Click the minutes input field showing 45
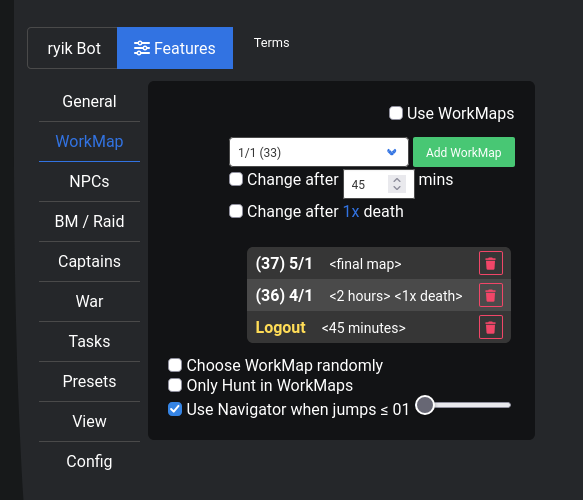The image size is (583, 500). 379,184
